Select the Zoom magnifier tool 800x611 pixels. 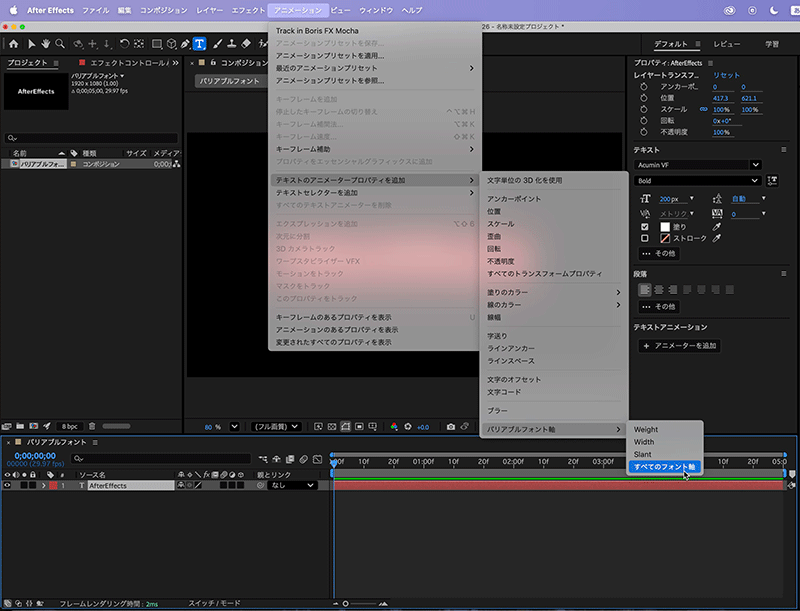point(62,44)
